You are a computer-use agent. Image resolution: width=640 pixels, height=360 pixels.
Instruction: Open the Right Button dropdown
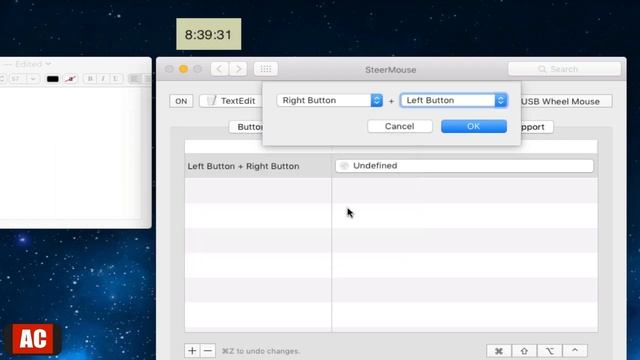tap(329, 100)
